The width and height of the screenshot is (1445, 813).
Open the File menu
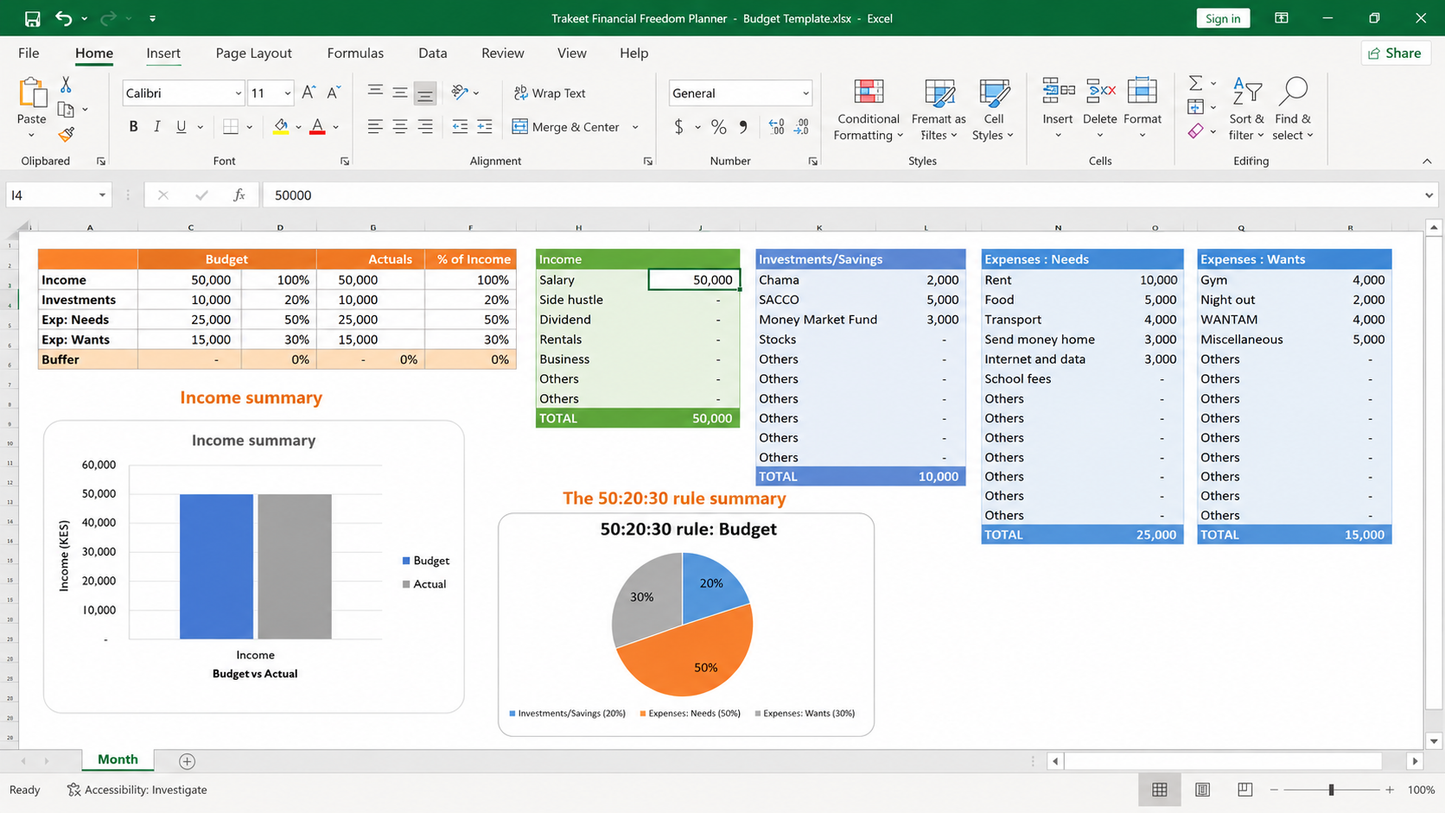pos(29,53)
